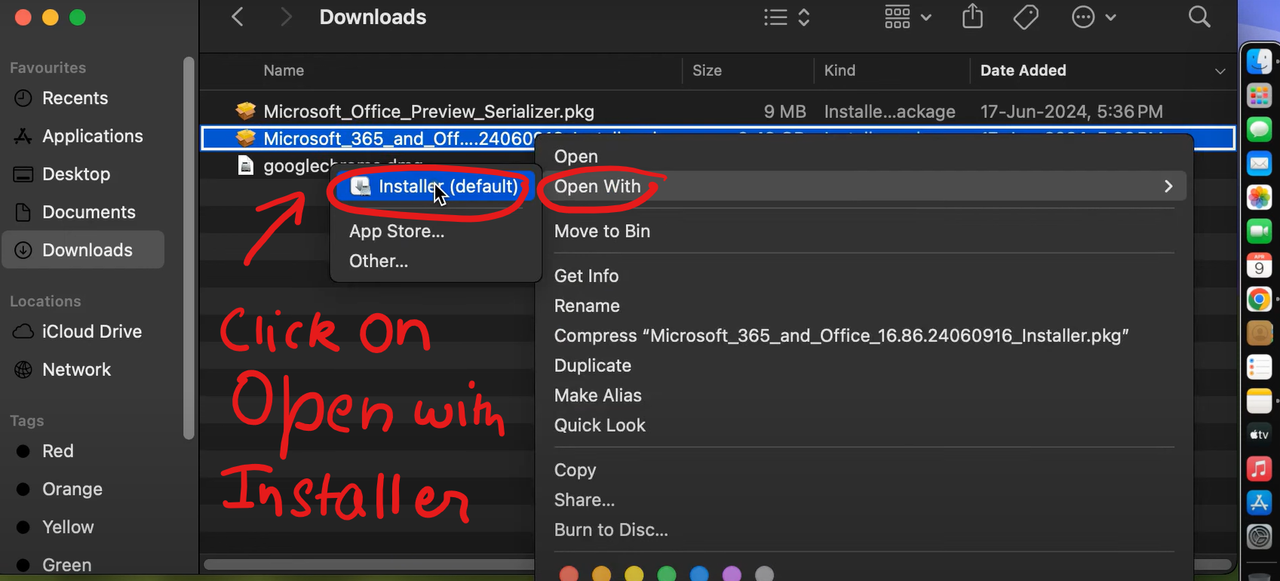Open the Music app from the Dock
The width and height of the screenshot is (1280, 581).
[1259, 468]
